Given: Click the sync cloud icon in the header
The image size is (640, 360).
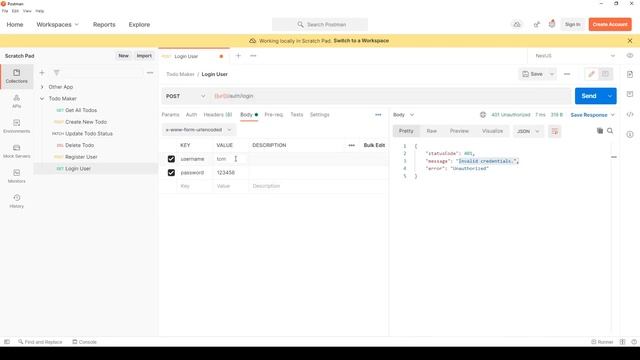Looking at the screenshot, I should [x=517, y=24].
